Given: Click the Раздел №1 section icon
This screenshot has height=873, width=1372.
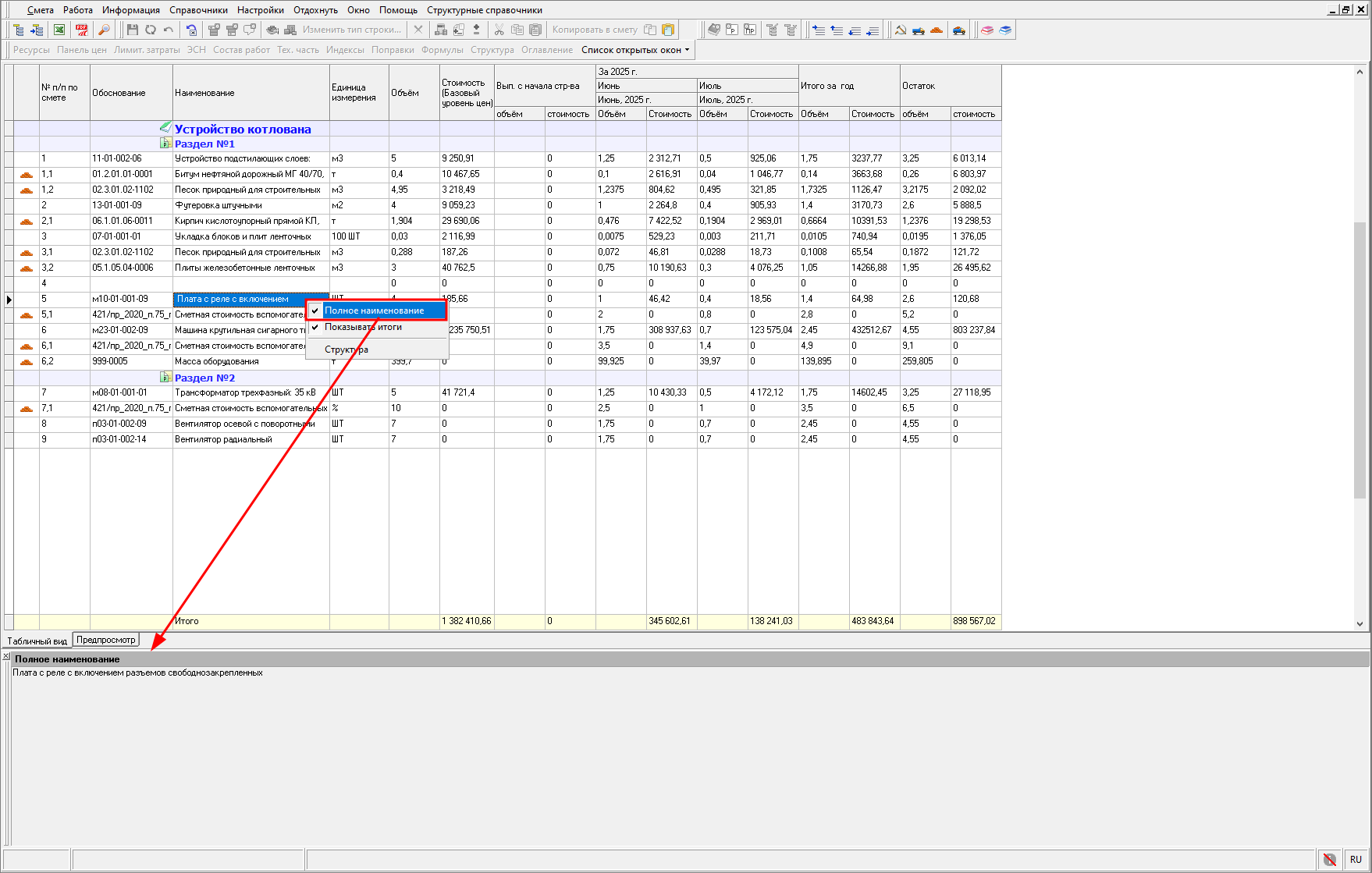Looking at the screenshot, I should [165, 144].
